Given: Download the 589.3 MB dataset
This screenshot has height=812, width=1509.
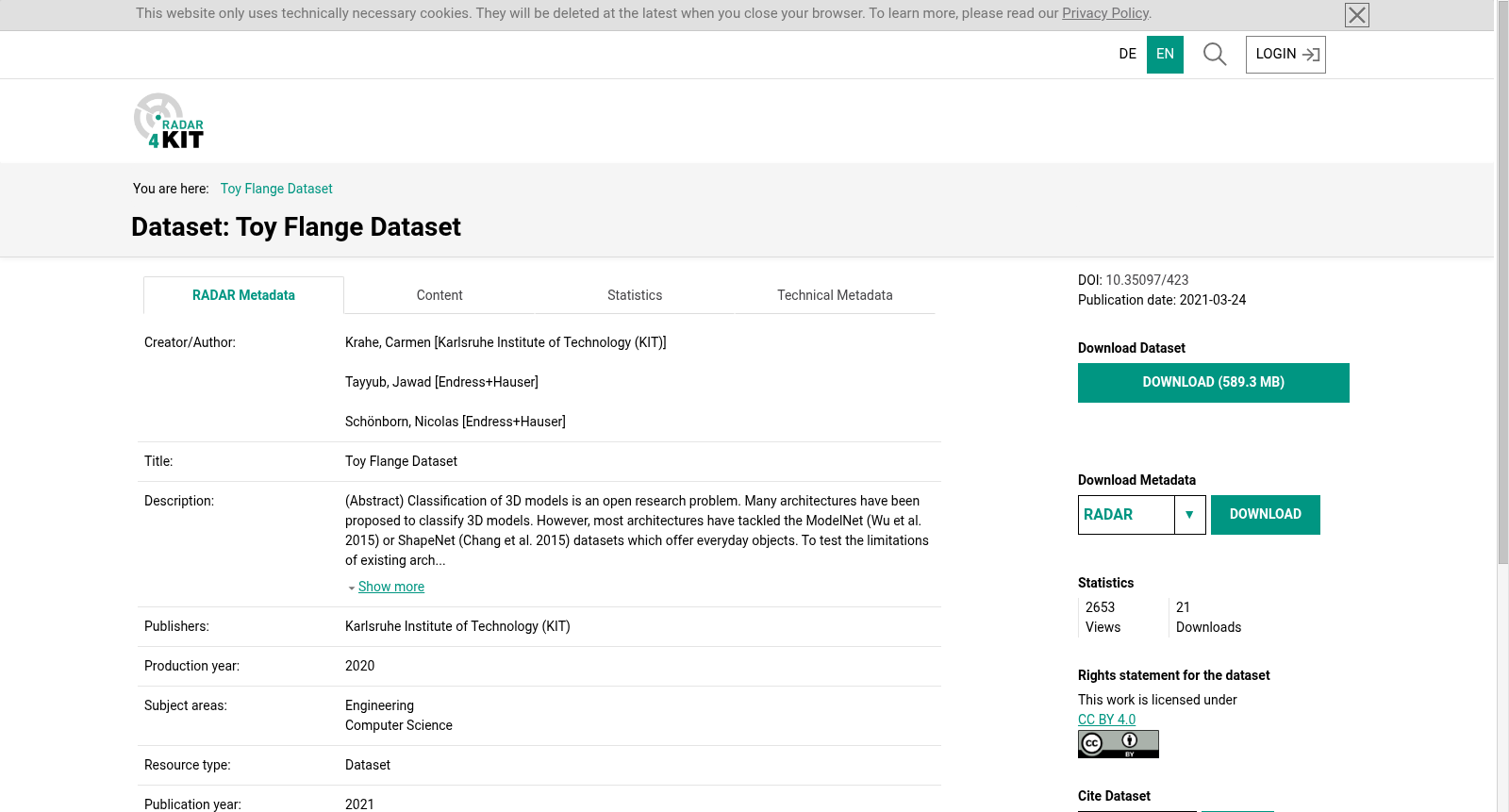Looking at the screenshot, I should (1214, 383).
